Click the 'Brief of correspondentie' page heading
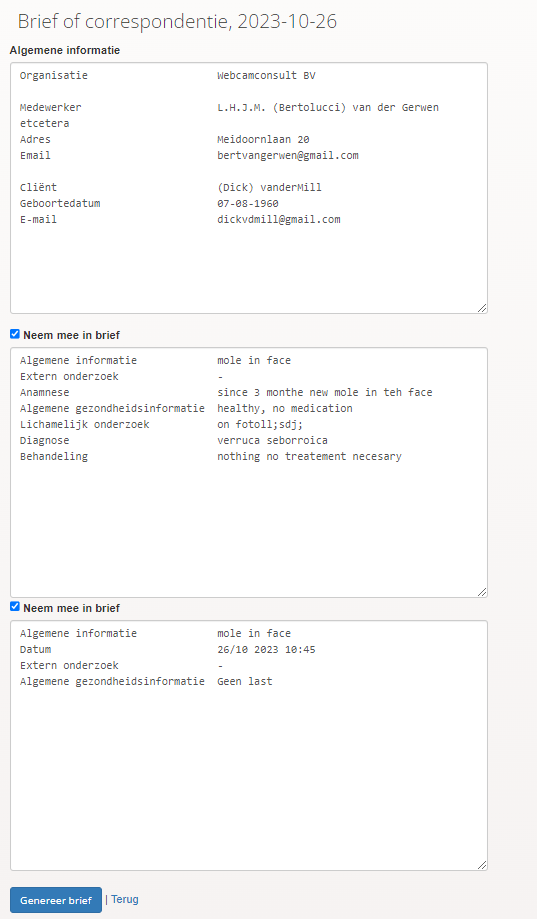Image resolution: width=537 pixels, height=919 pixels. pyautogui.click(x=177, y=21)
